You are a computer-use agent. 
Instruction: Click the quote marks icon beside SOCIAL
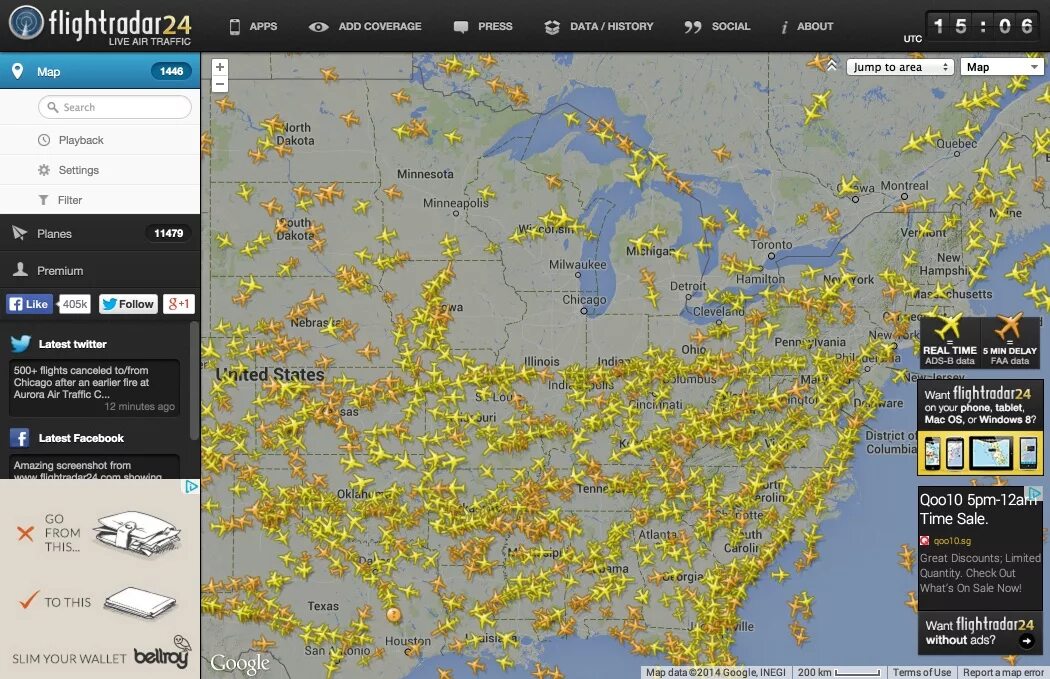693,27
